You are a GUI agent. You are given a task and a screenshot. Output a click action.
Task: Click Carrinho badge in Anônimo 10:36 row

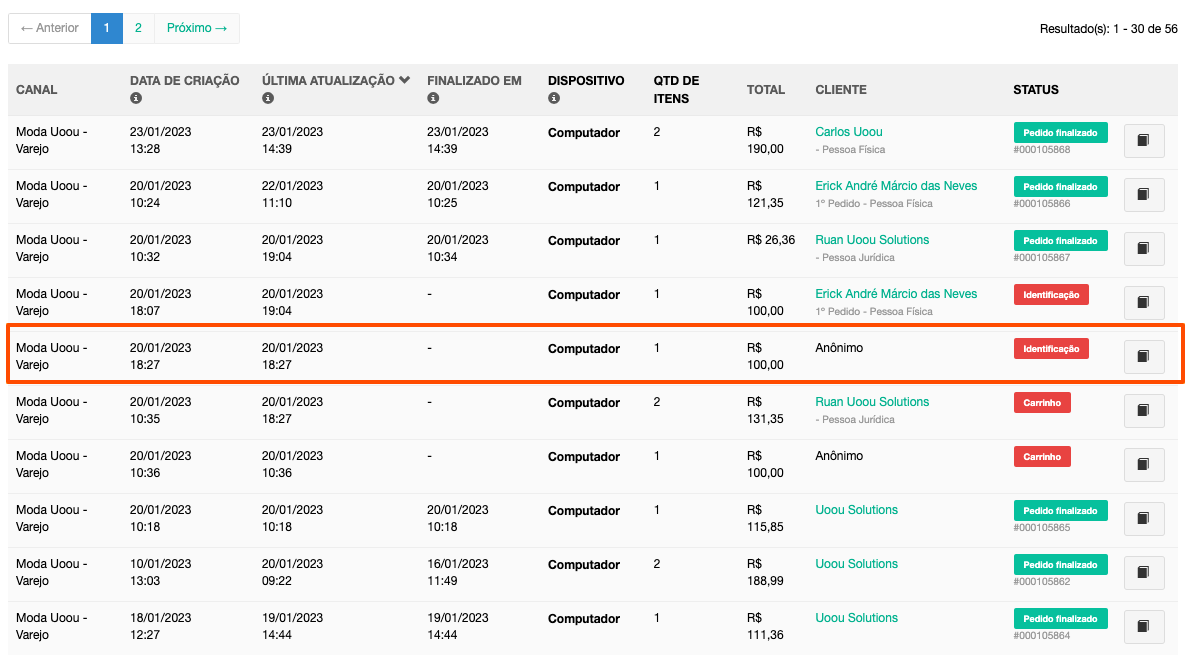(1041, 456)
